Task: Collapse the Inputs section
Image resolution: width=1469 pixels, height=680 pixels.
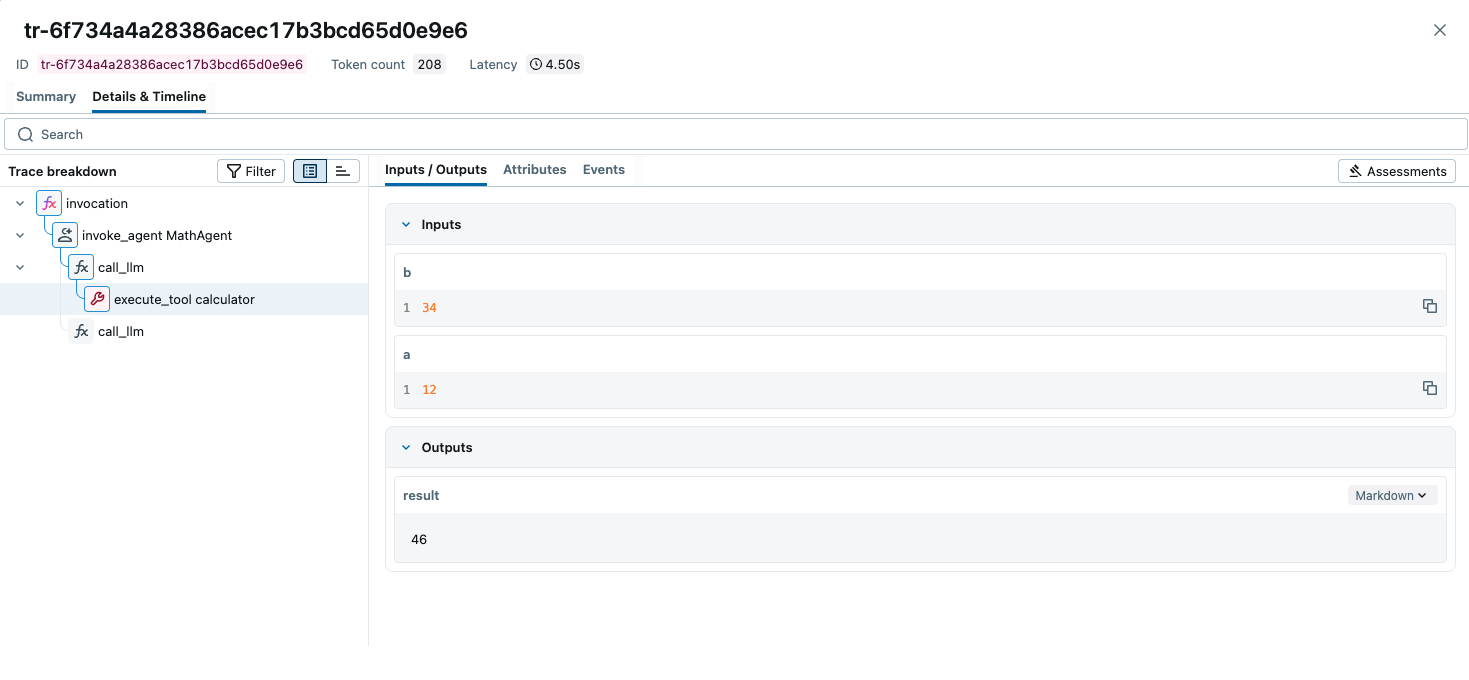Action: pyautogui.click(x=406, y=224)
